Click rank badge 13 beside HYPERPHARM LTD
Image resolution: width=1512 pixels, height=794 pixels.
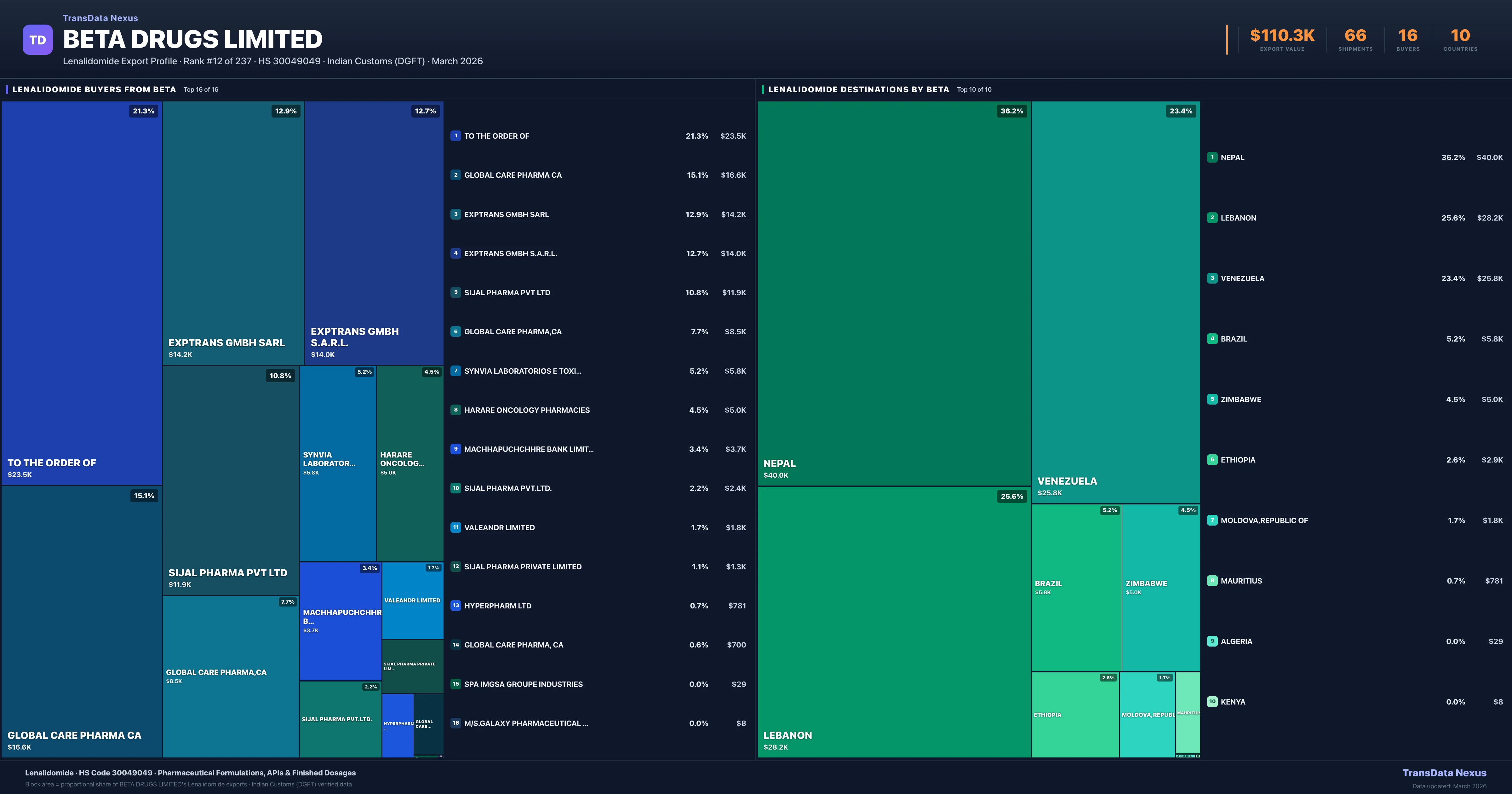coord(455,606)
